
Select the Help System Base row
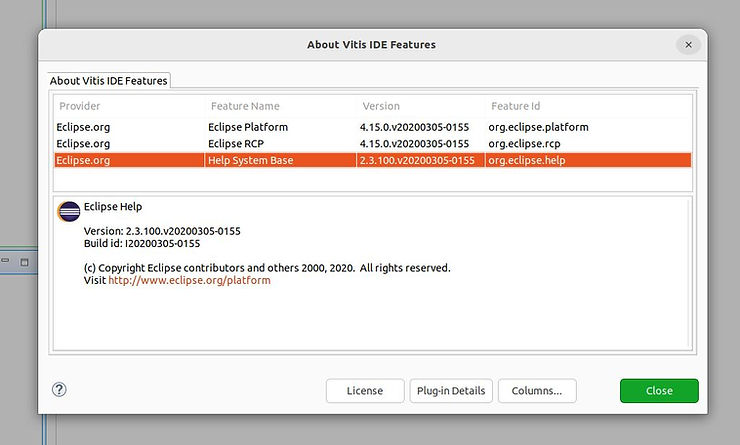pos(373,160)
